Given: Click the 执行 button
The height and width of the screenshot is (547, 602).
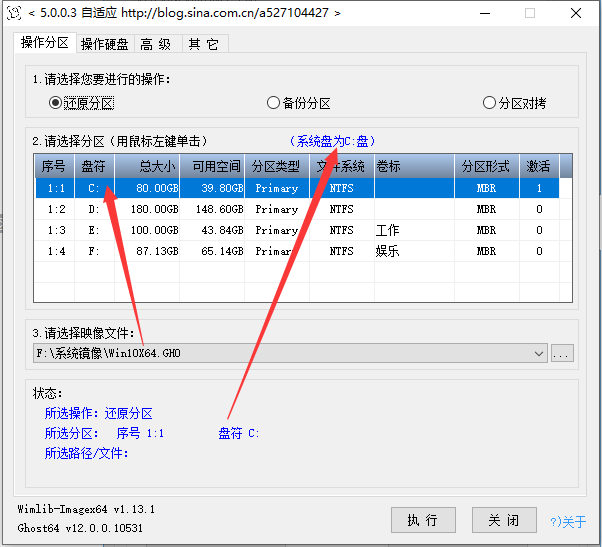Looking at the screenshot, I should tap(422, 520).
